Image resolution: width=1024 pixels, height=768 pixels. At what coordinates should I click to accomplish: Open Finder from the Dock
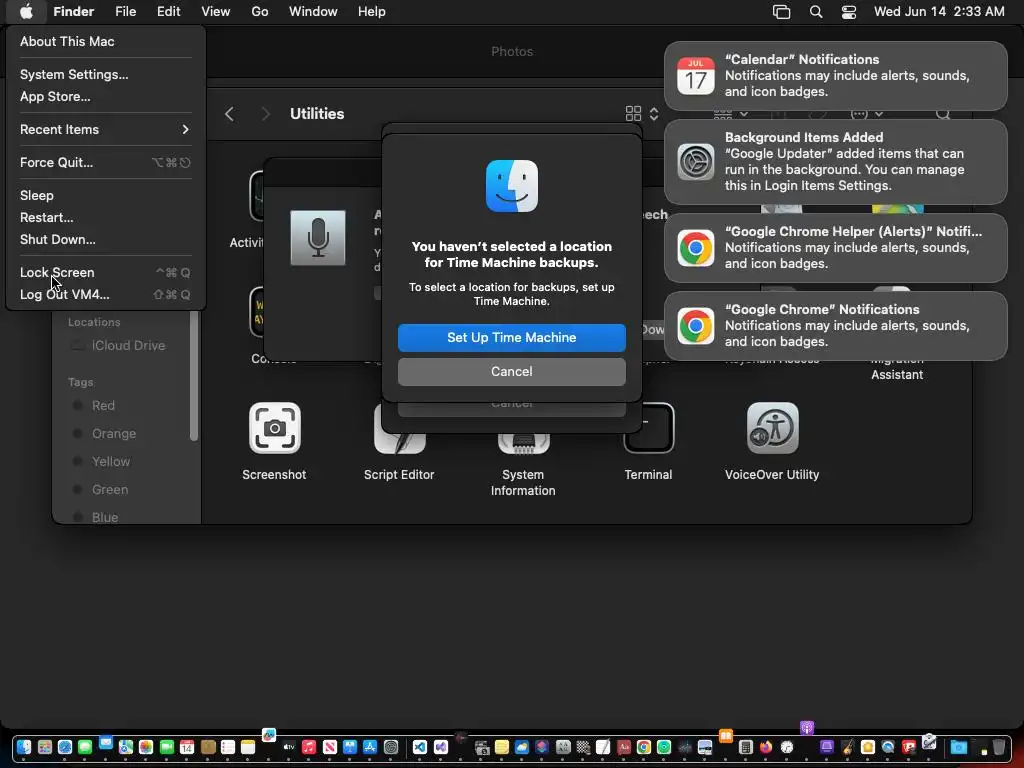[x=24, y=747]
